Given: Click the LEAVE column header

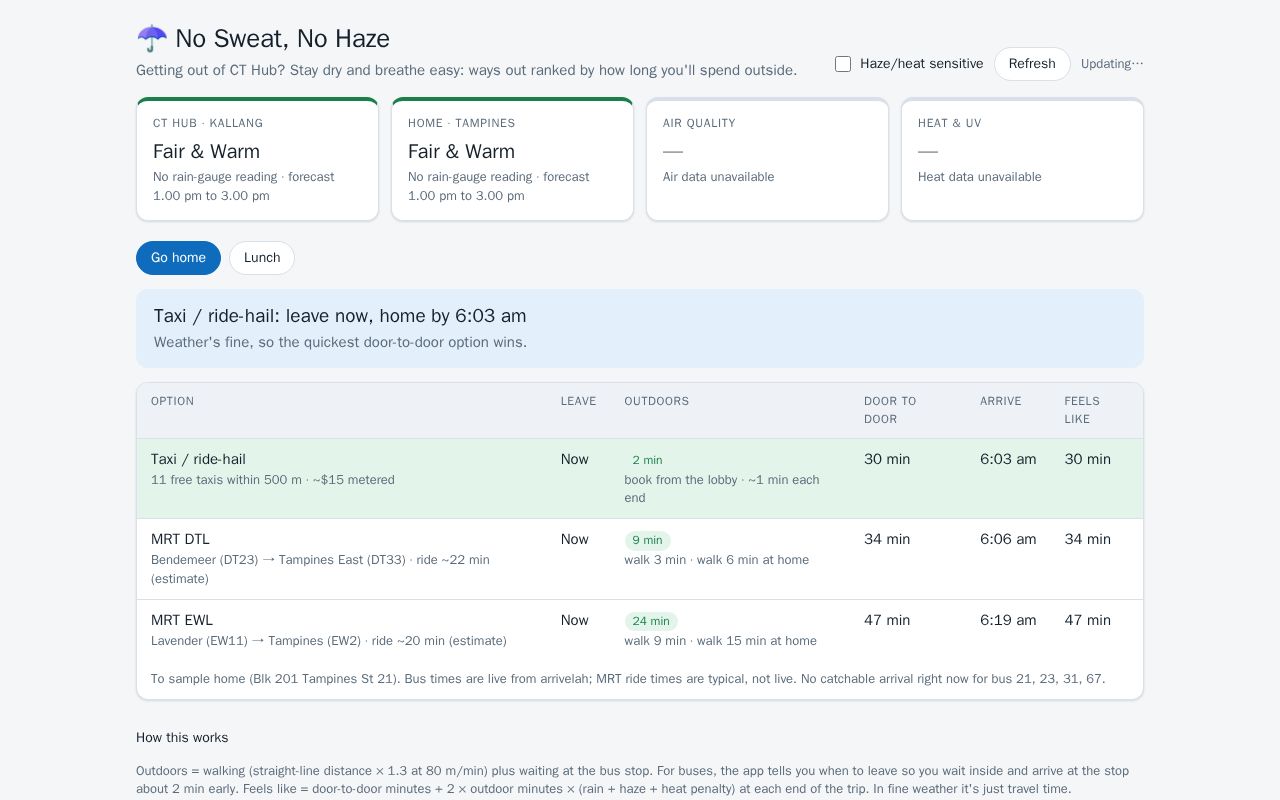Looking at the screenshot, I should (578, 401).
